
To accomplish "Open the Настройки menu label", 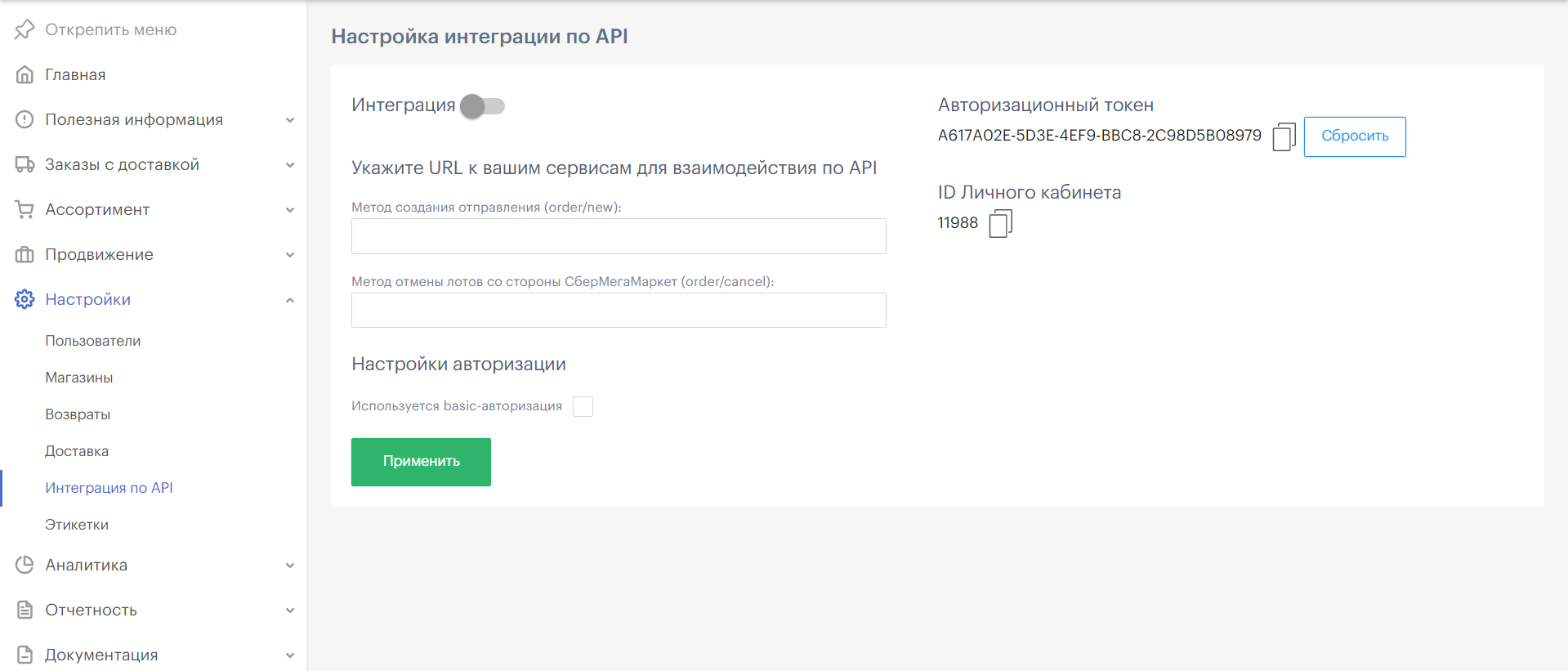I will coord(87,299).
